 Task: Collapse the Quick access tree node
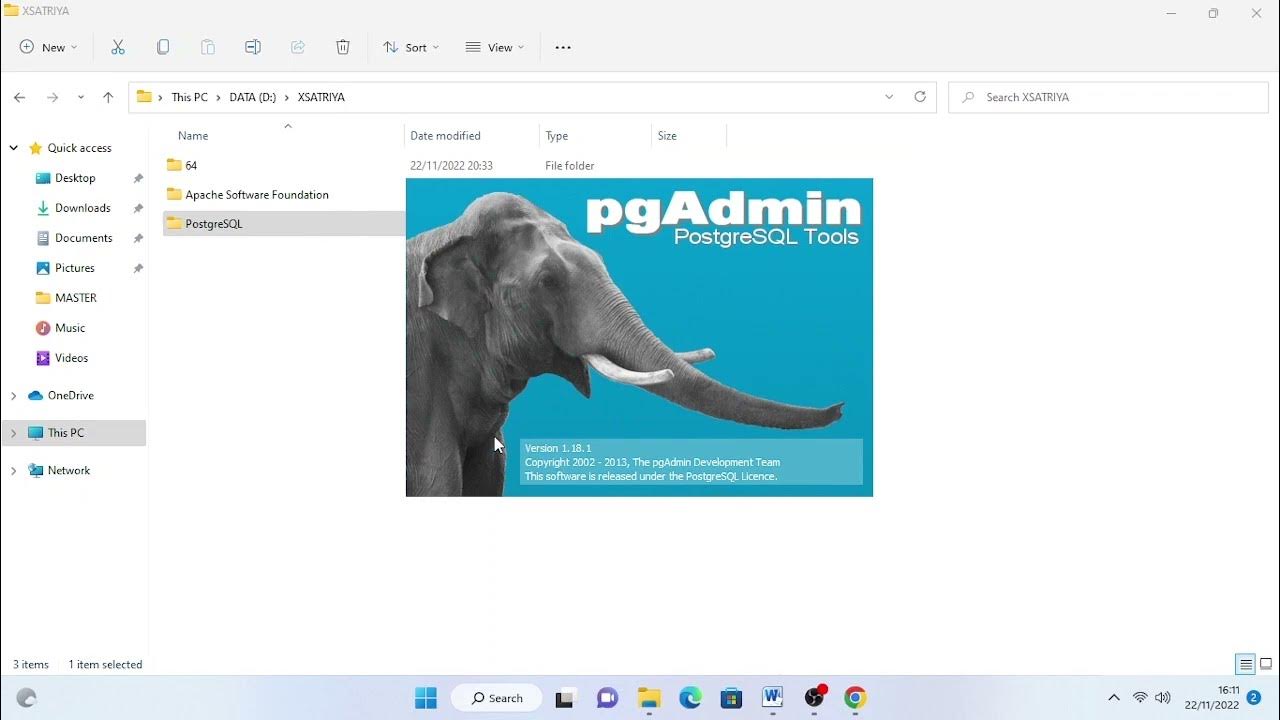[x=14, y=148]
